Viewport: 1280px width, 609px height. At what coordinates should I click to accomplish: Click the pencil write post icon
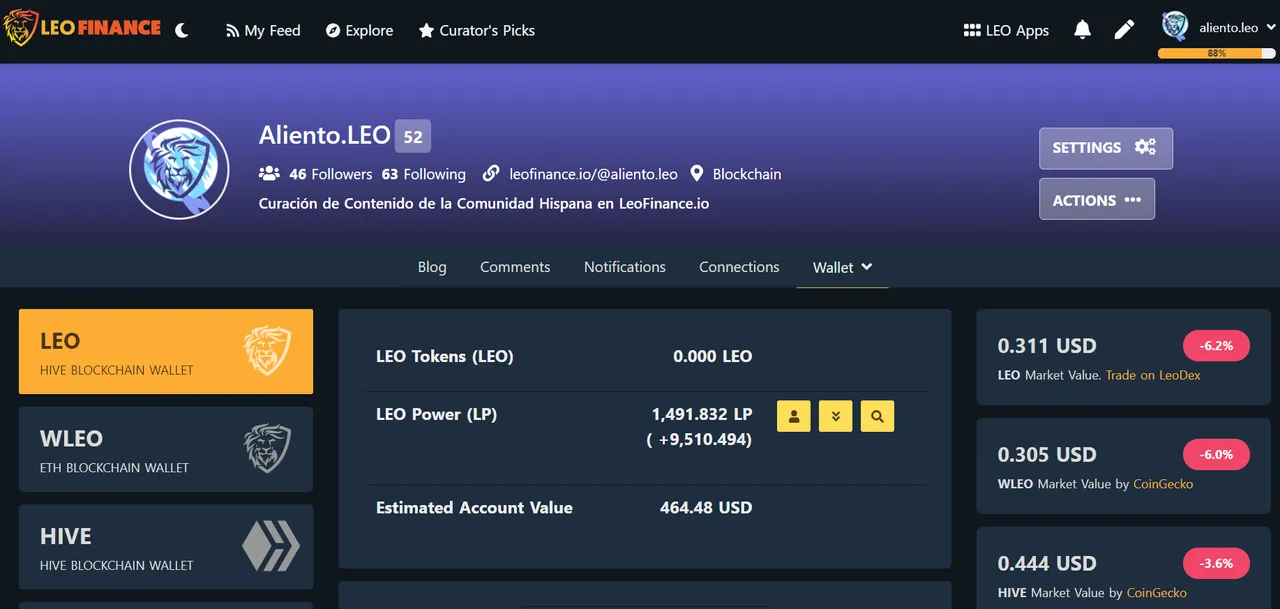(x=1124, y=30)
